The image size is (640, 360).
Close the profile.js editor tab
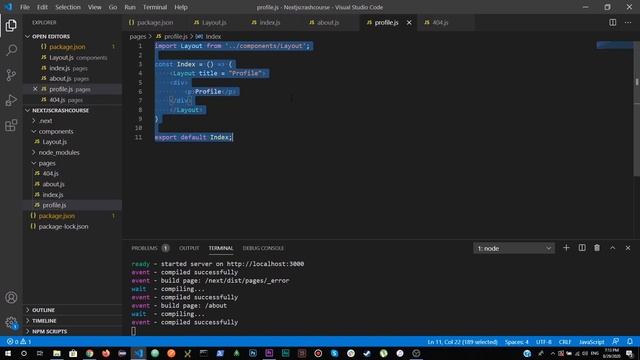(409, 22)
